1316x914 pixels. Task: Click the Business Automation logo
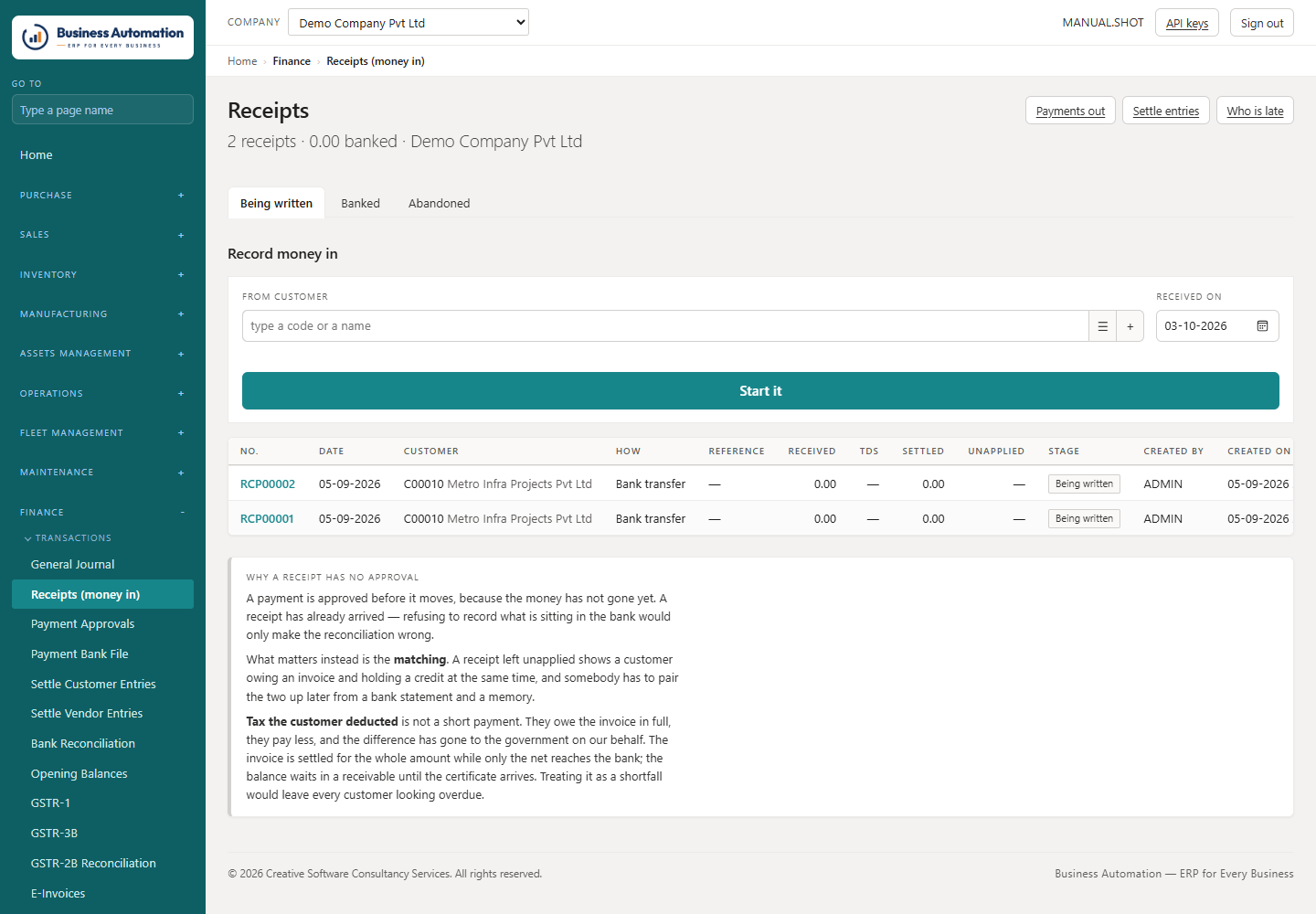coord(102,37)
